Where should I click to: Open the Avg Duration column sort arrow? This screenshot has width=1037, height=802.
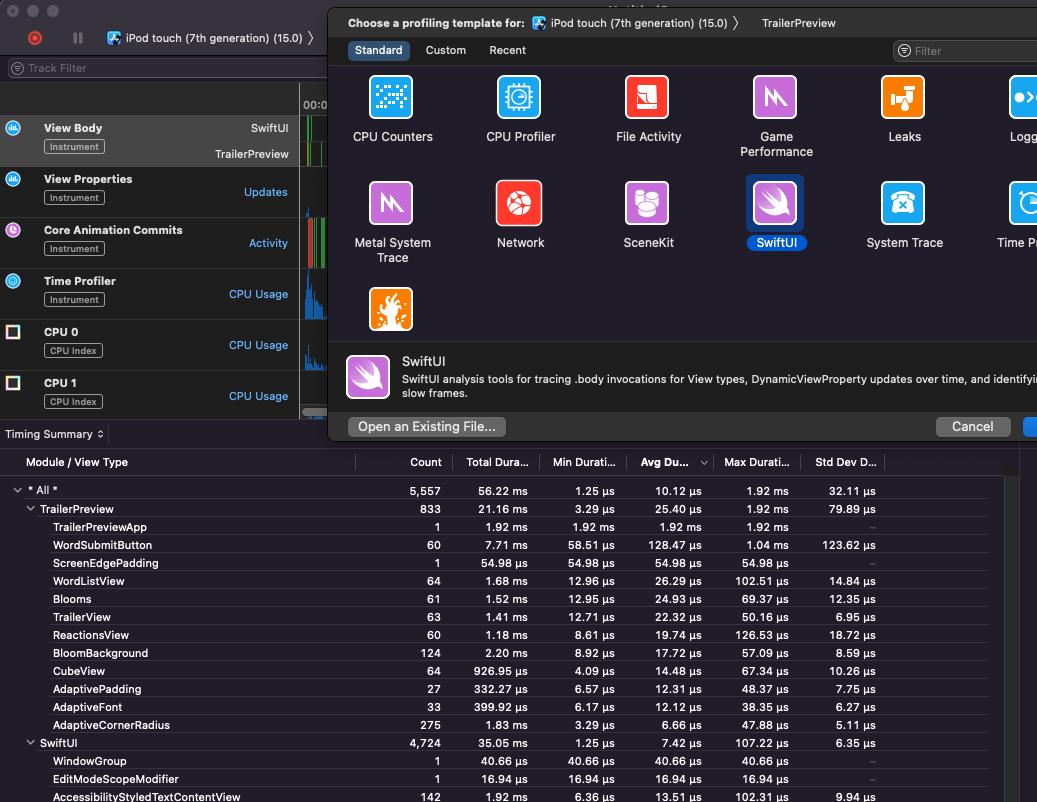(704, 463)
